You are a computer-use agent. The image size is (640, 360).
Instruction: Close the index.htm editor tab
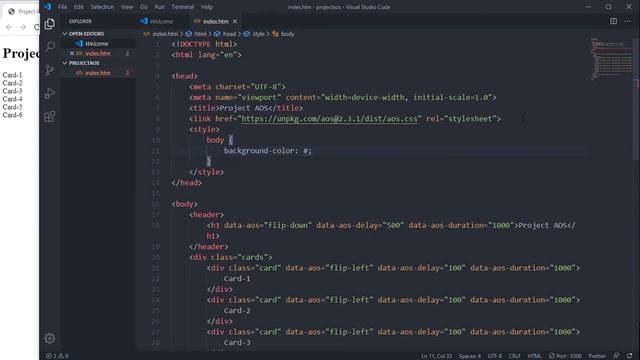click(235, 21)
